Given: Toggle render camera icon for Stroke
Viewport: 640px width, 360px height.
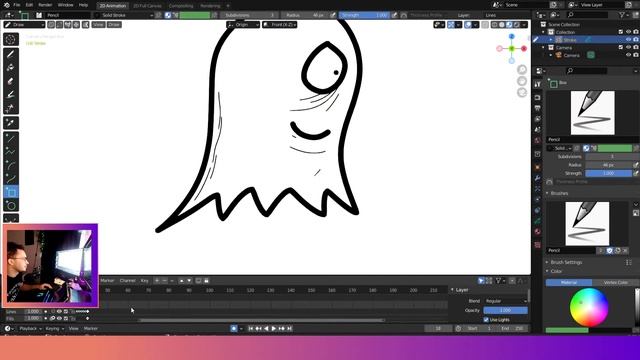Looking at the screenshot, I should pyautogui.click(x=636, y=40).
